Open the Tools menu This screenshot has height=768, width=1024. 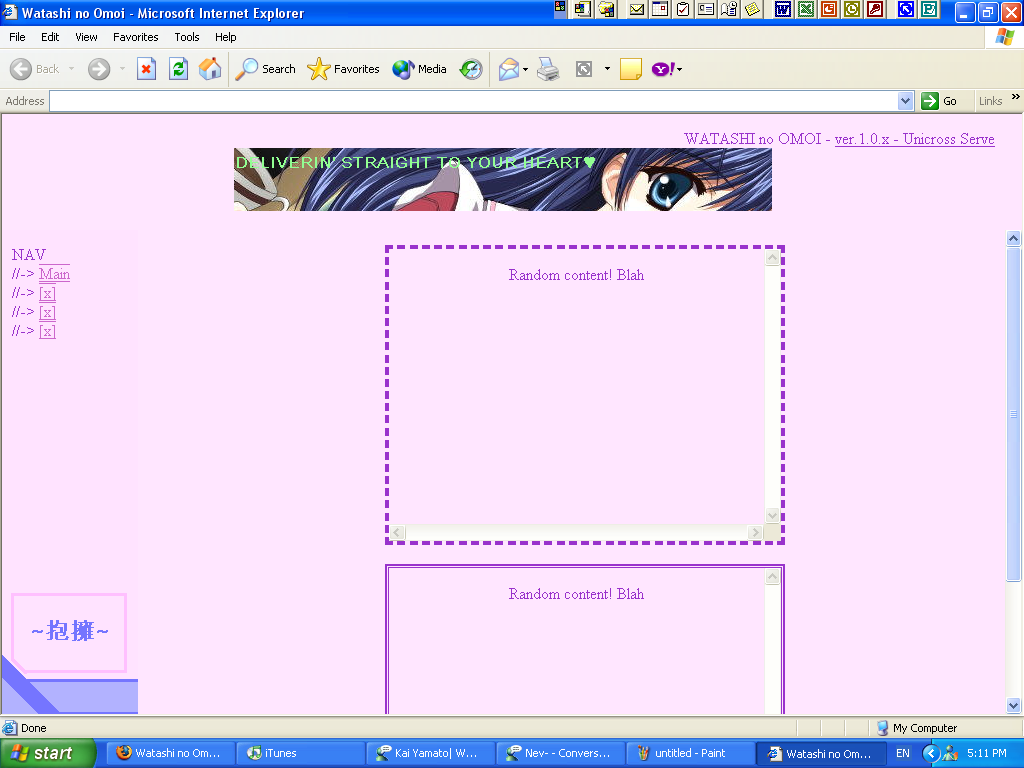[187, 37]
